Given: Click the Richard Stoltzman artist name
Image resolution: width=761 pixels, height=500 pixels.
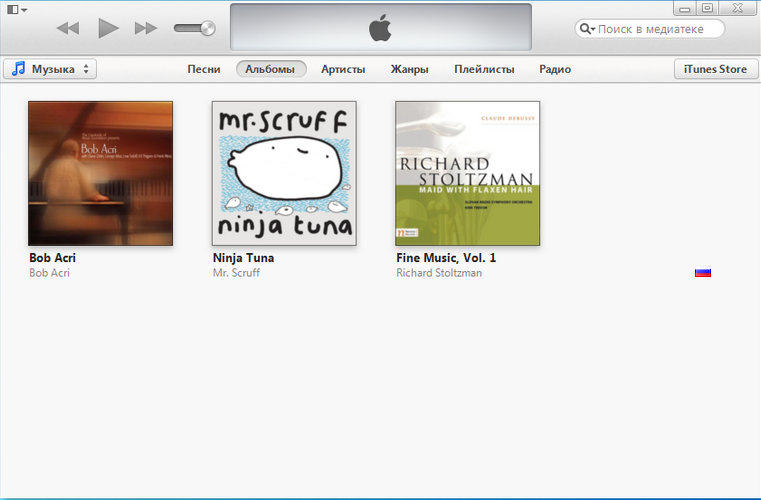Looking at the screenshot, I should coord(439,273).
